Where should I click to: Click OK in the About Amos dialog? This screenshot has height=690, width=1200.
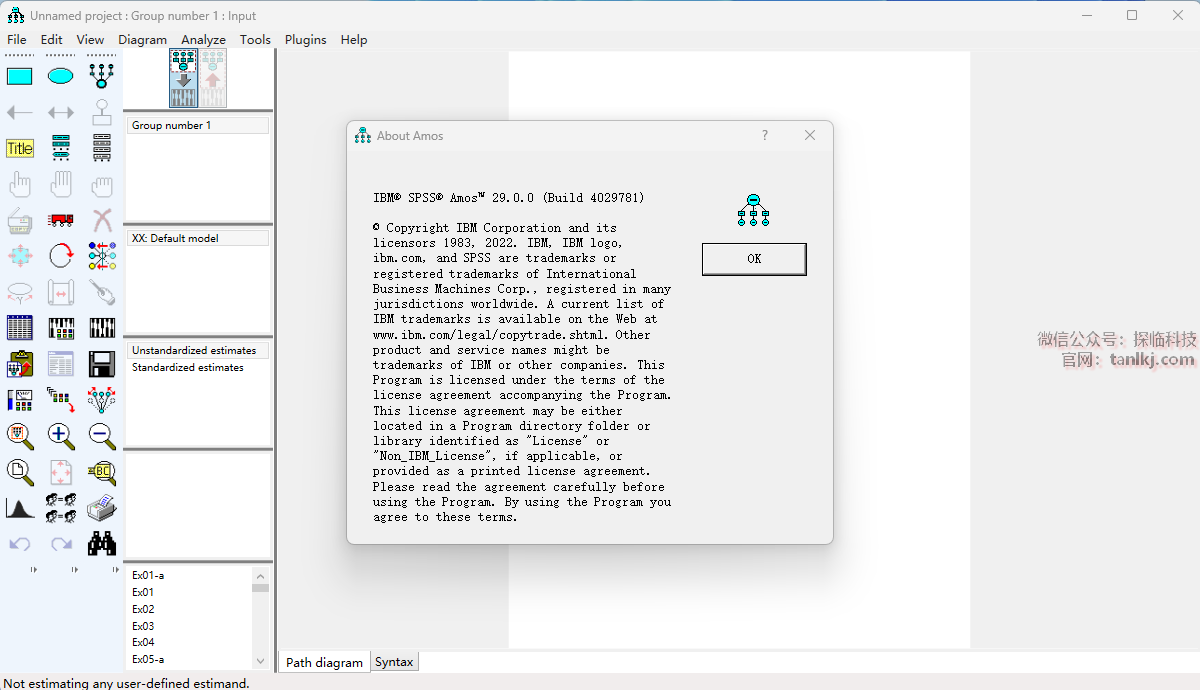point(754,259)
